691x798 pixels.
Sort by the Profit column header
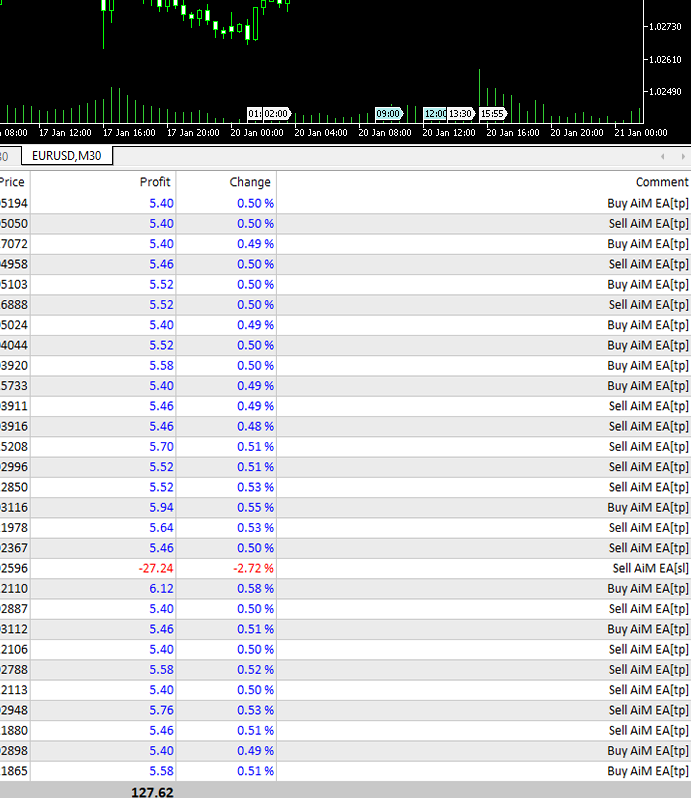155,182
